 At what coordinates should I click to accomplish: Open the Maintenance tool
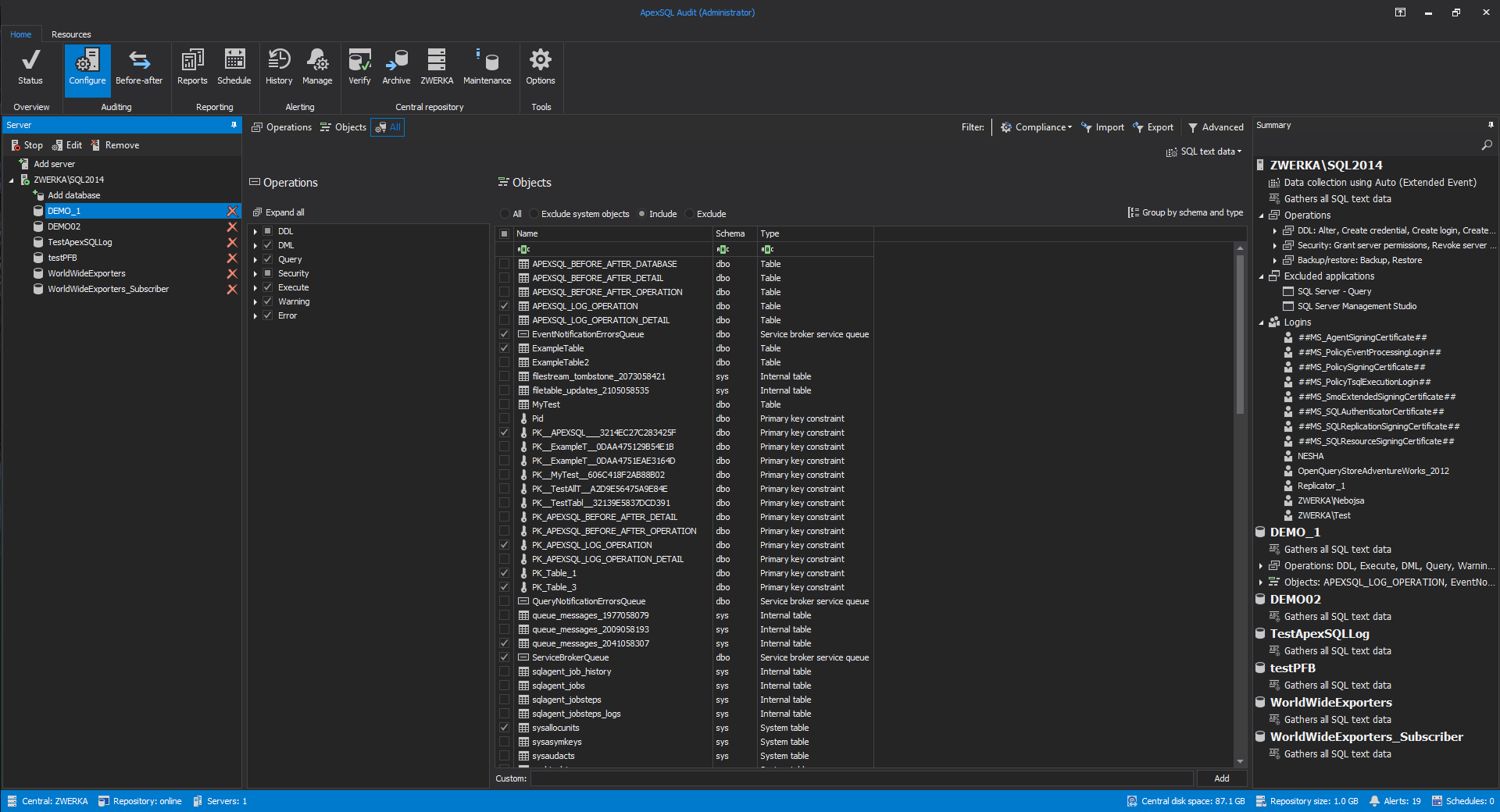487,66
